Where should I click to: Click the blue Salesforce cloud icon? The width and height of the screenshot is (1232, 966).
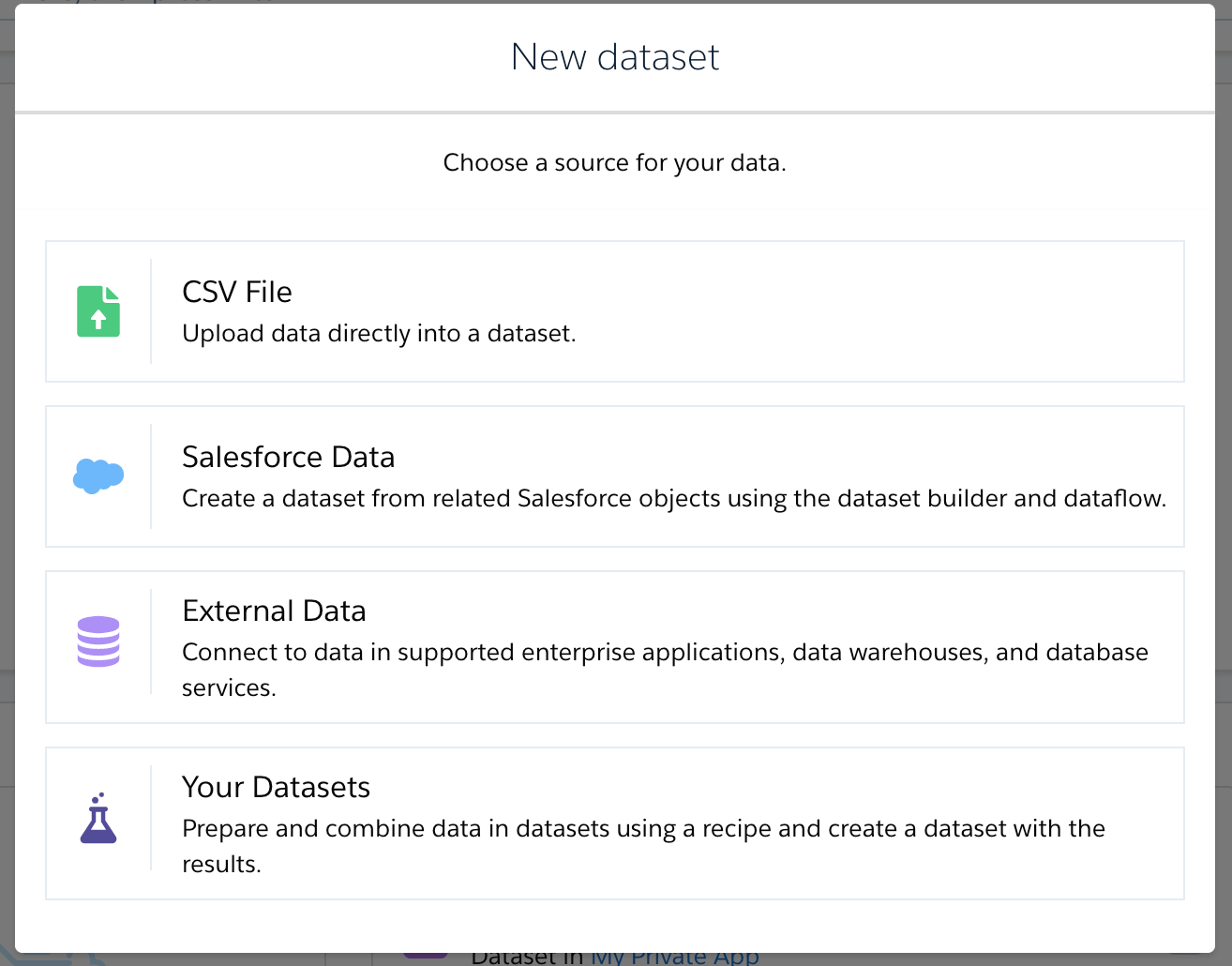click(98, 476)
